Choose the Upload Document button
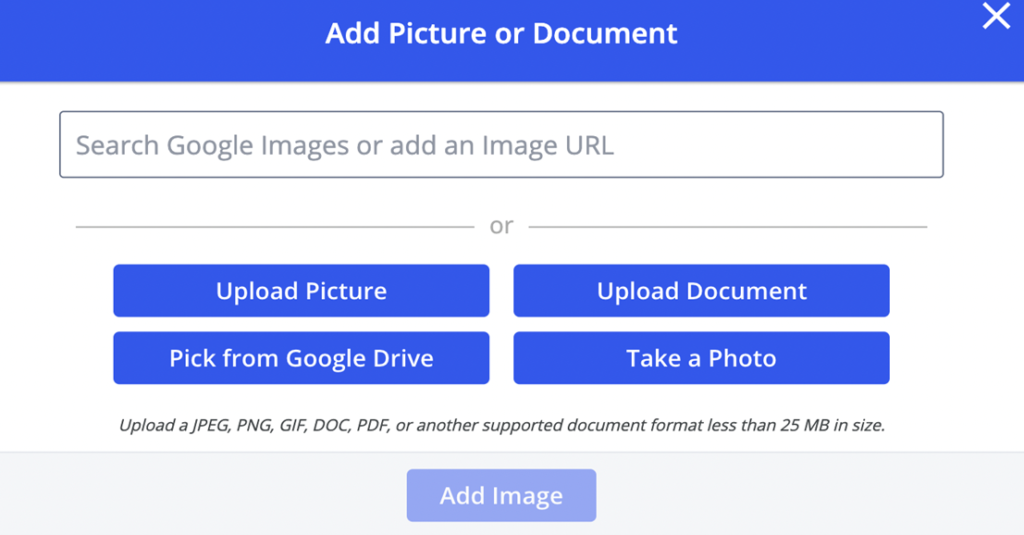Screen dimensions: 1024x535 click(701, 291)
